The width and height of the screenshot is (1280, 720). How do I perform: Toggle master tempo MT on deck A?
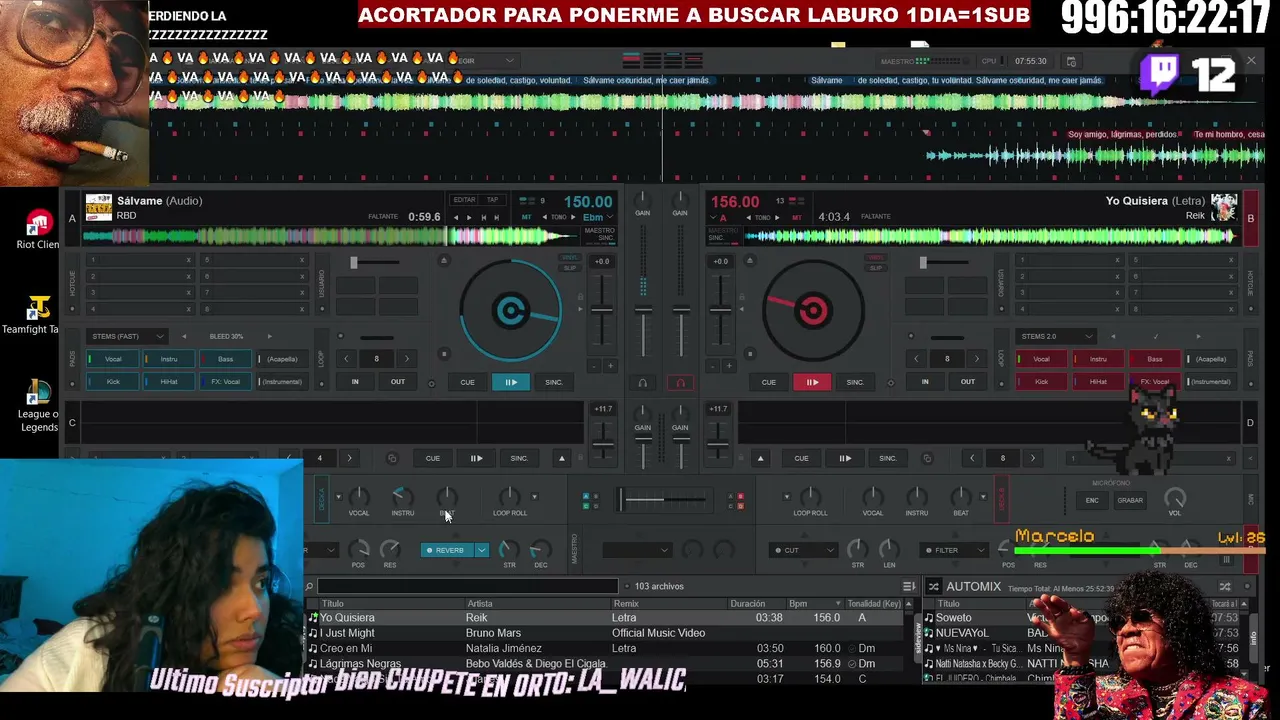pyautogui.click(x=527, y=217)
